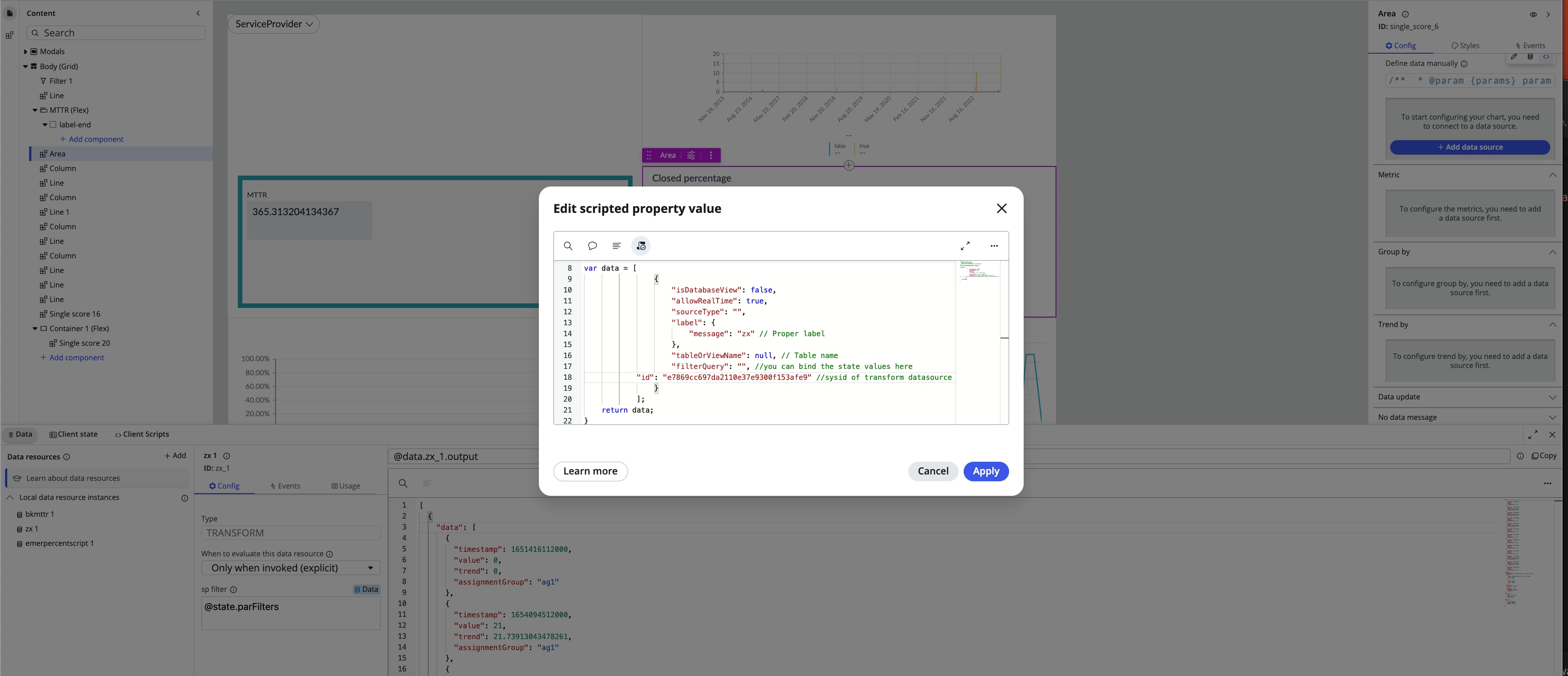Click format code icon in script modal
This screenshot has width=1568, height=676.
(x=617, y=246)
